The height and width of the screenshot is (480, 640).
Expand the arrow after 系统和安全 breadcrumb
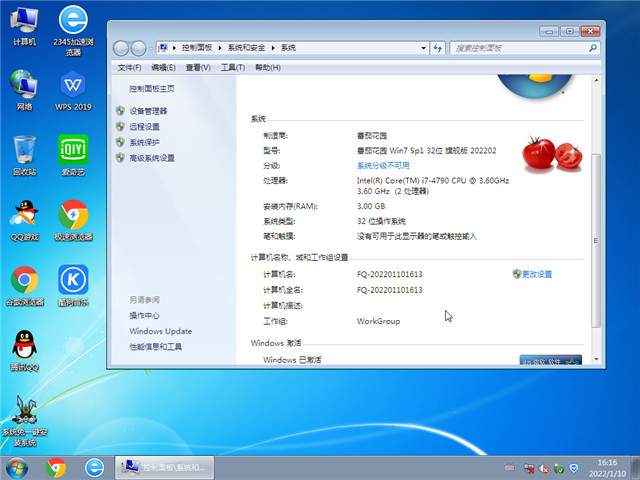[x=273, y=48]
